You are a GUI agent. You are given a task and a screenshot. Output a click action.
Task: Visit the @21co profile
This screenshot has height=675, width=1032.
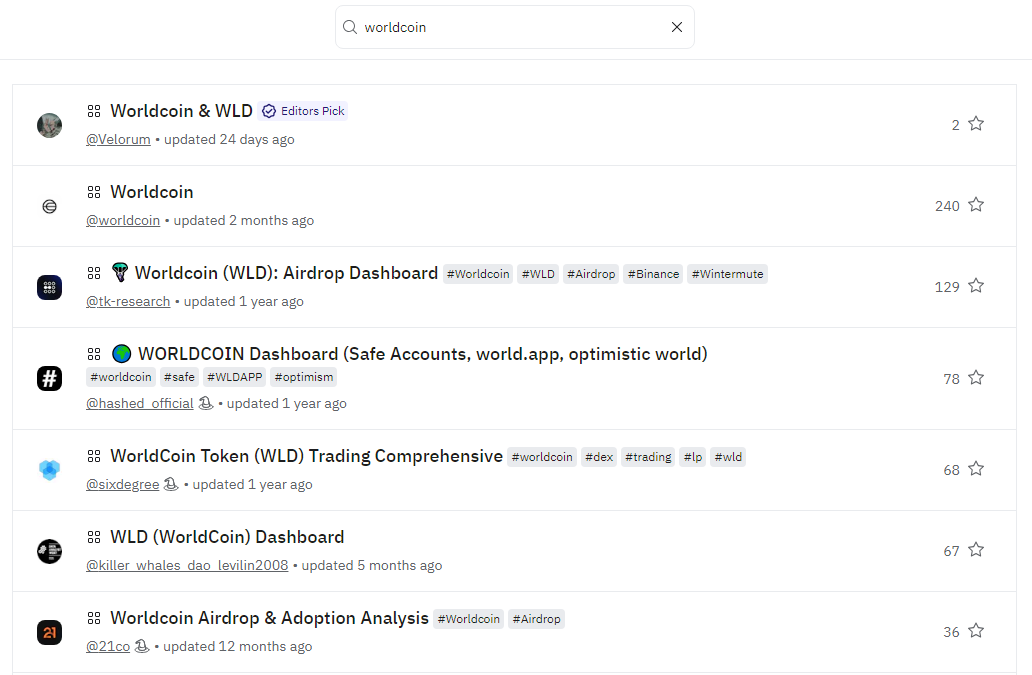(108, 646)
